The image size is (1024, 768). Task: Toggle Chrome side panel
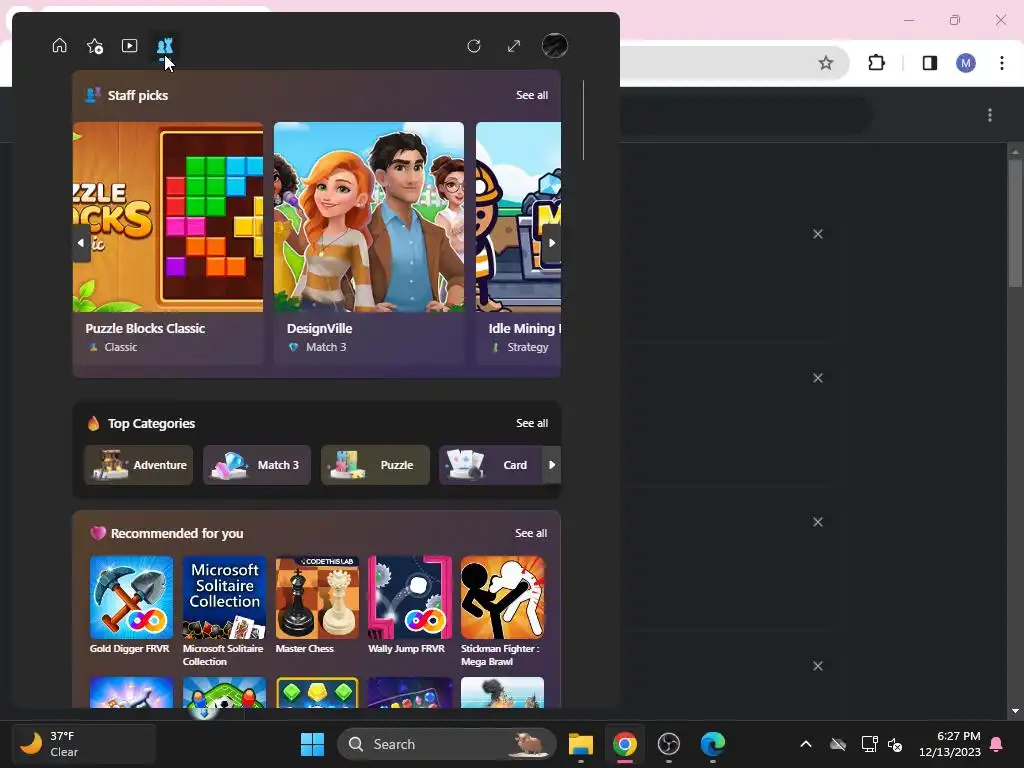point(929,63)
